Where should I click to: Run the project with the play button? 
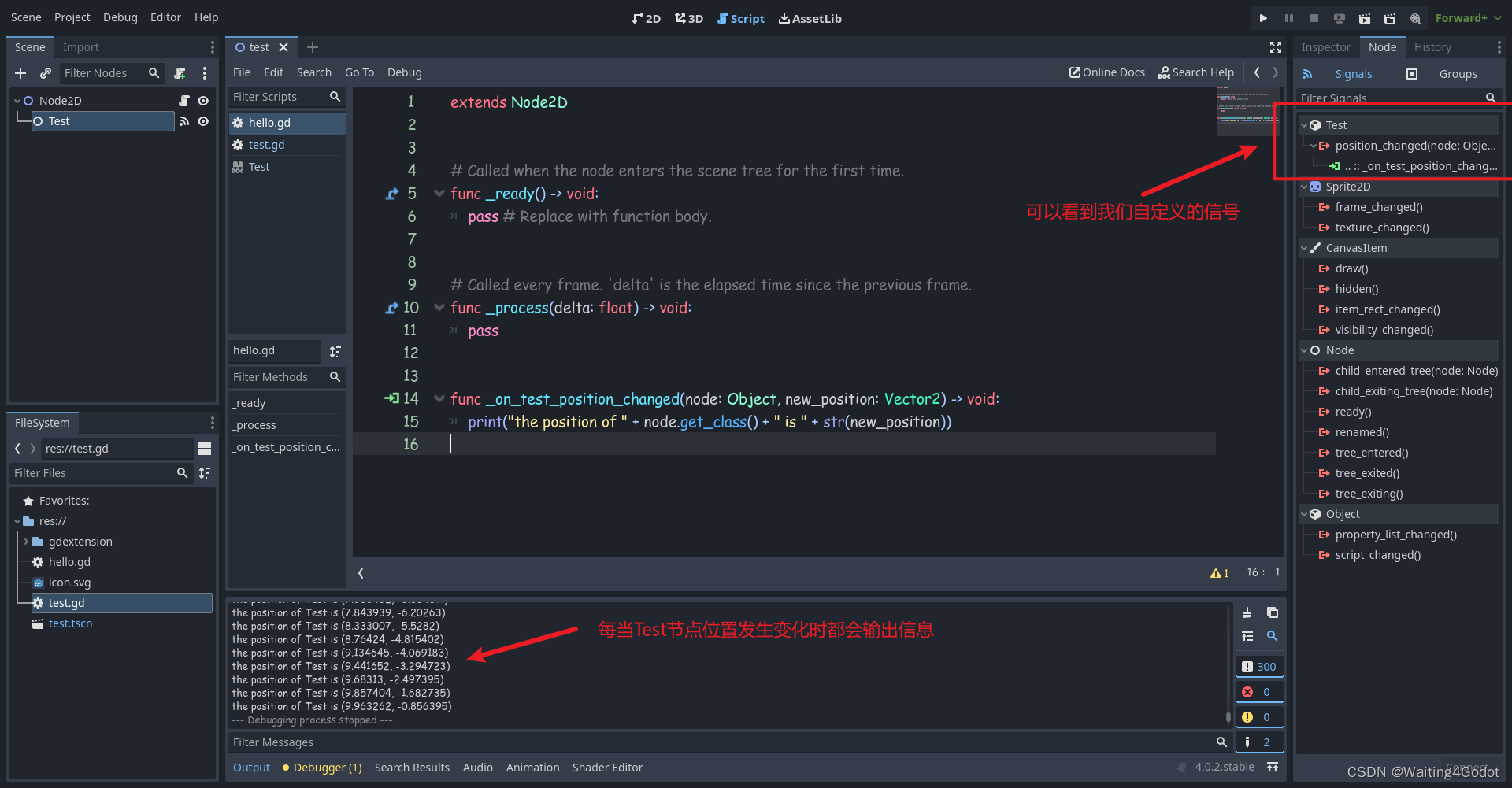click(x=1263, y=17)
